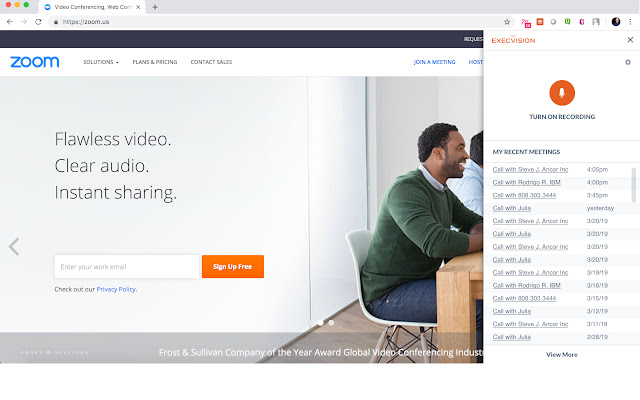The height and width of the screenshot is (400, 640).
Task: Click View More meetings
Action: [562, 355]
